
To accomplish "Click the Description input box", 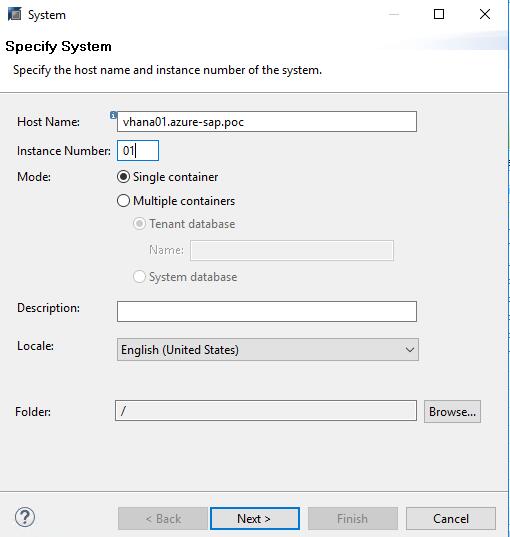I will point(267,311).
